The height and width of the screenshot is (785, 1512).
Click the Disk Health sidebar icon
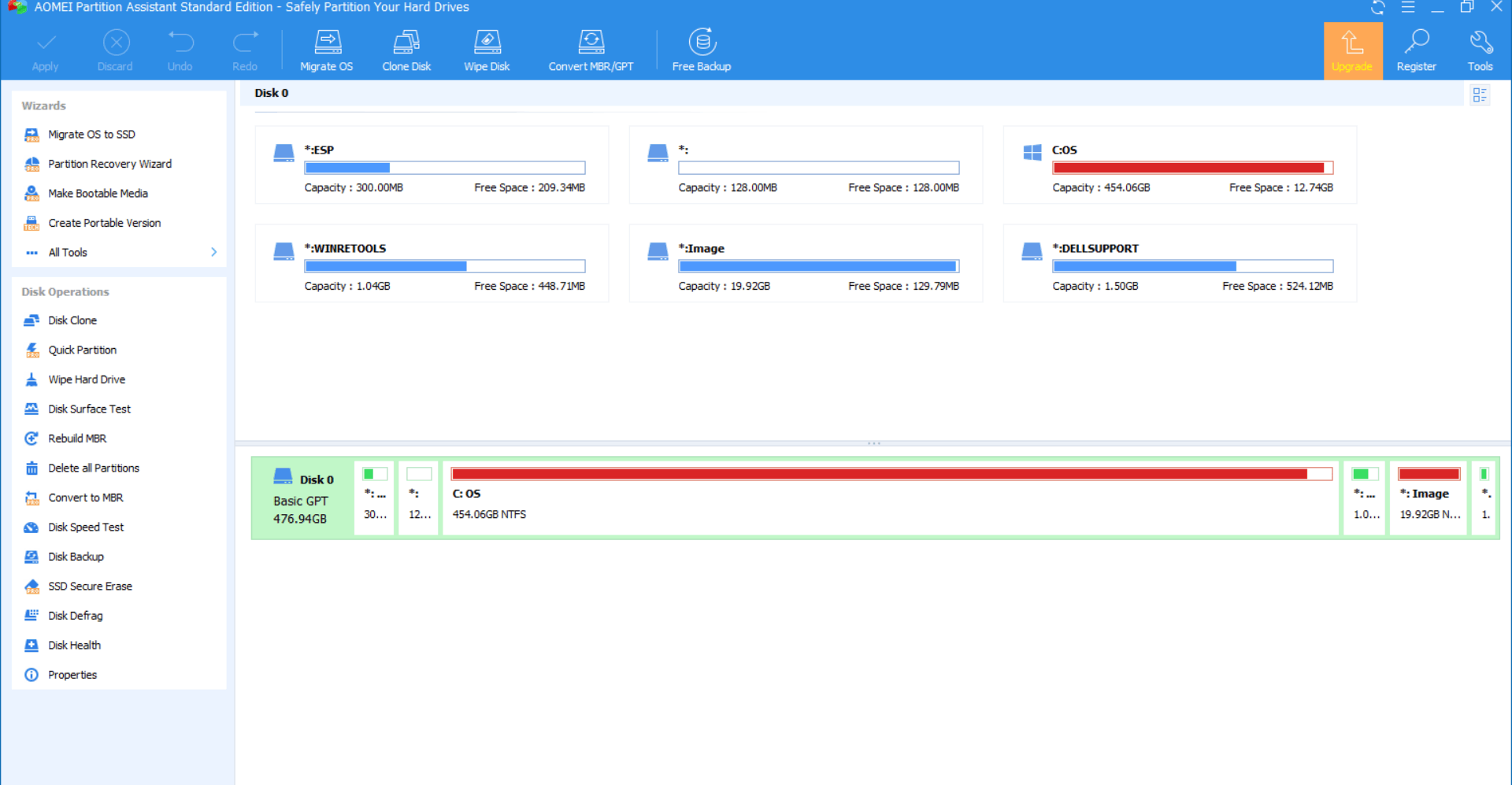click(31, 646)
